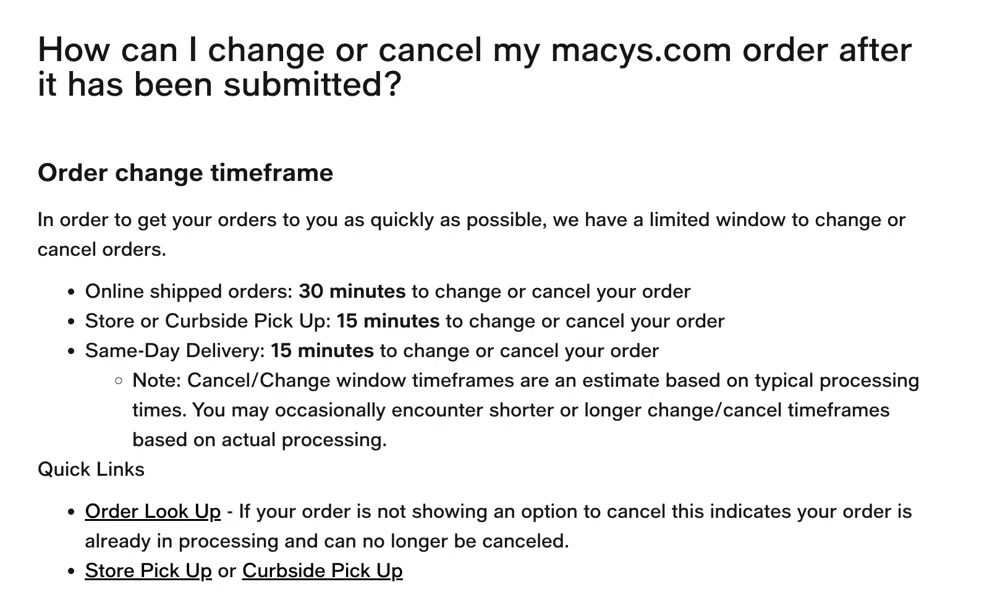Open the Curbside Pick Up link
1000x603 pixels.
pos(322,571)
